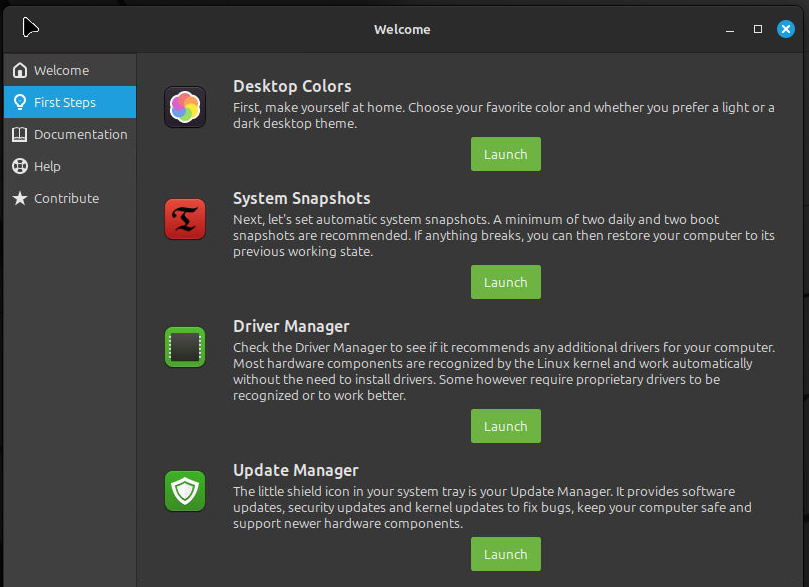Click the green Driver Manager chip icon
This screenshot has width=809, height=587.
(x=185, y=347)
